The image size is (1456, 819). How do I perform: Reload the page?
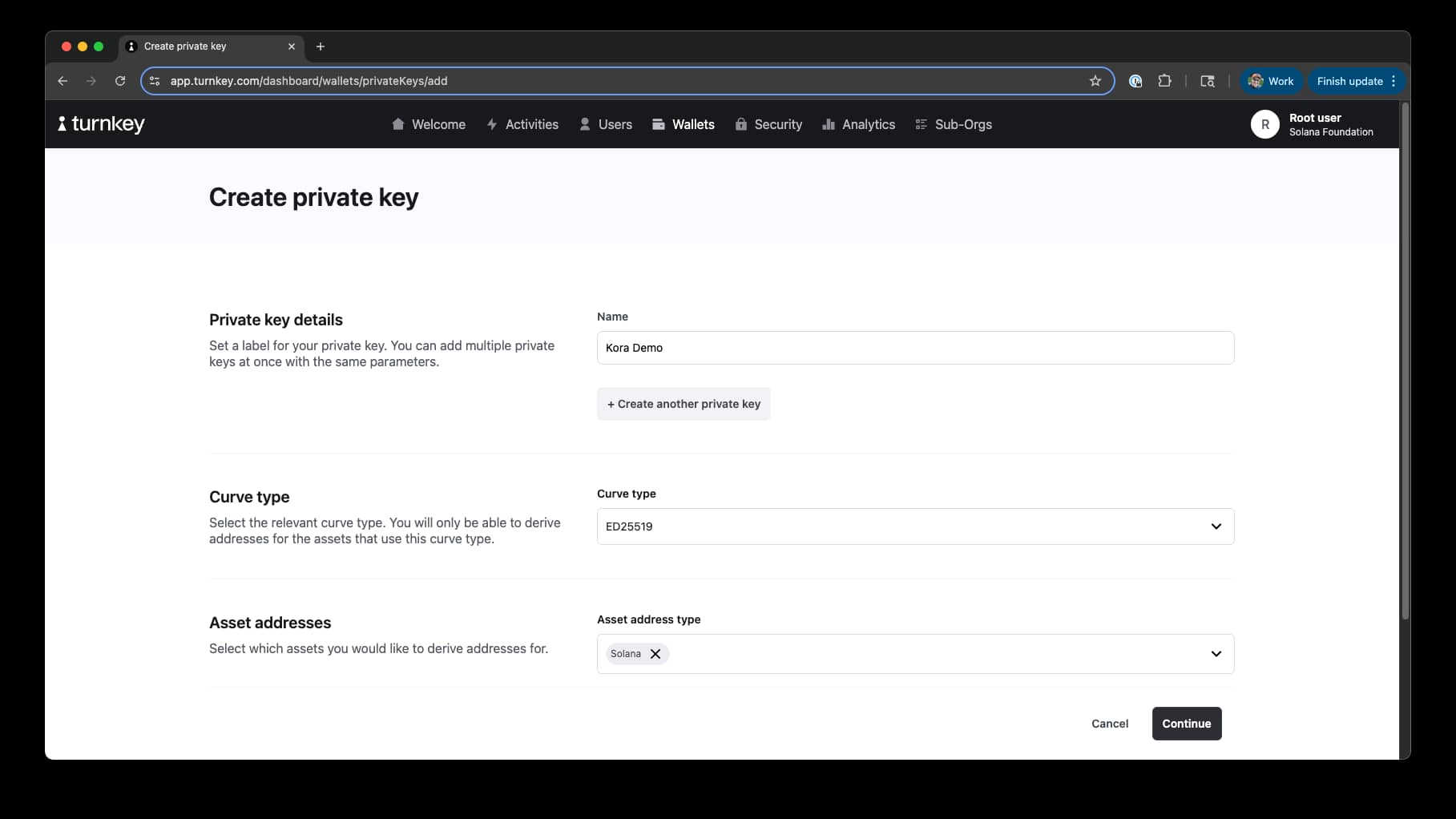pyautogui.click(x=120, y=81)
